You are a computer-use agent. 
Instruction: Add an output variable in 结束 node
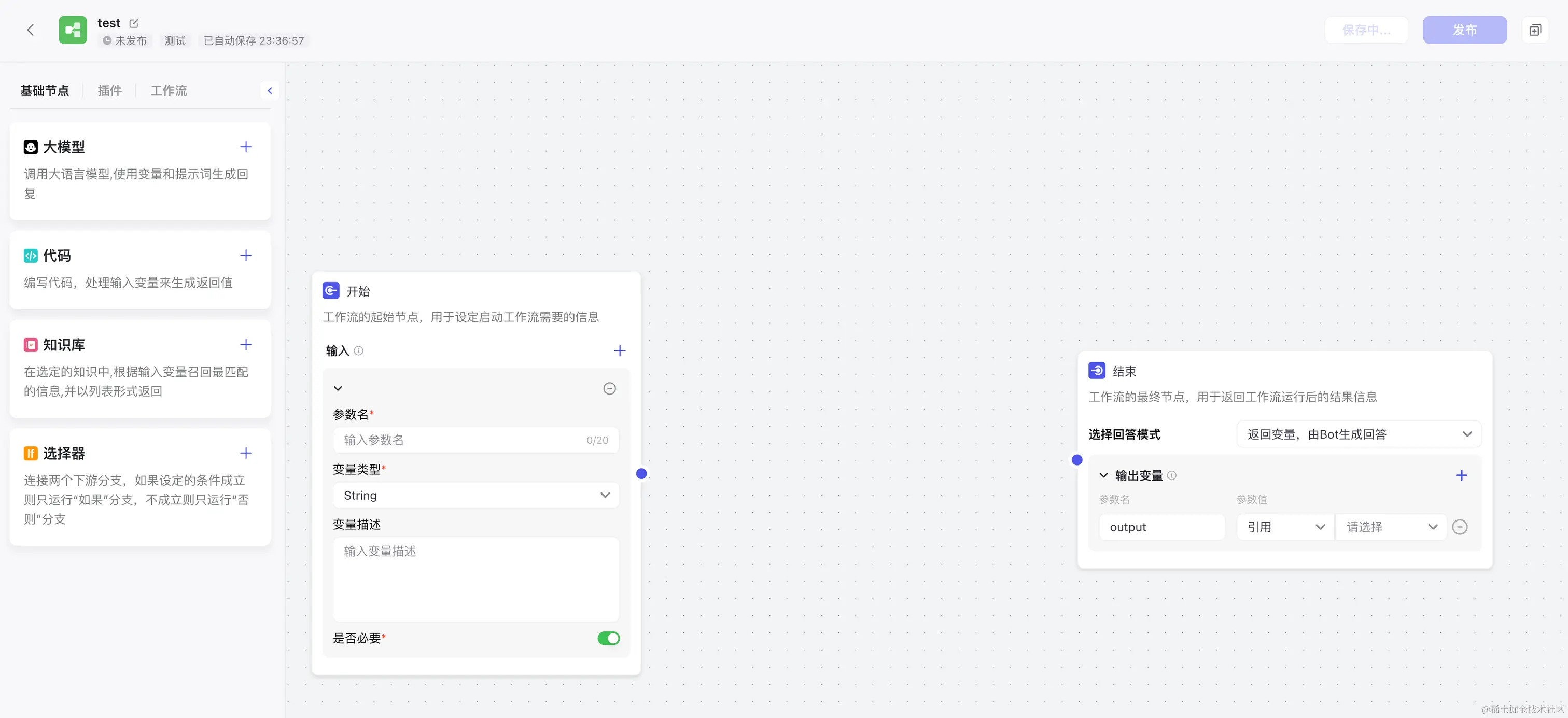tap(1461, 475)
